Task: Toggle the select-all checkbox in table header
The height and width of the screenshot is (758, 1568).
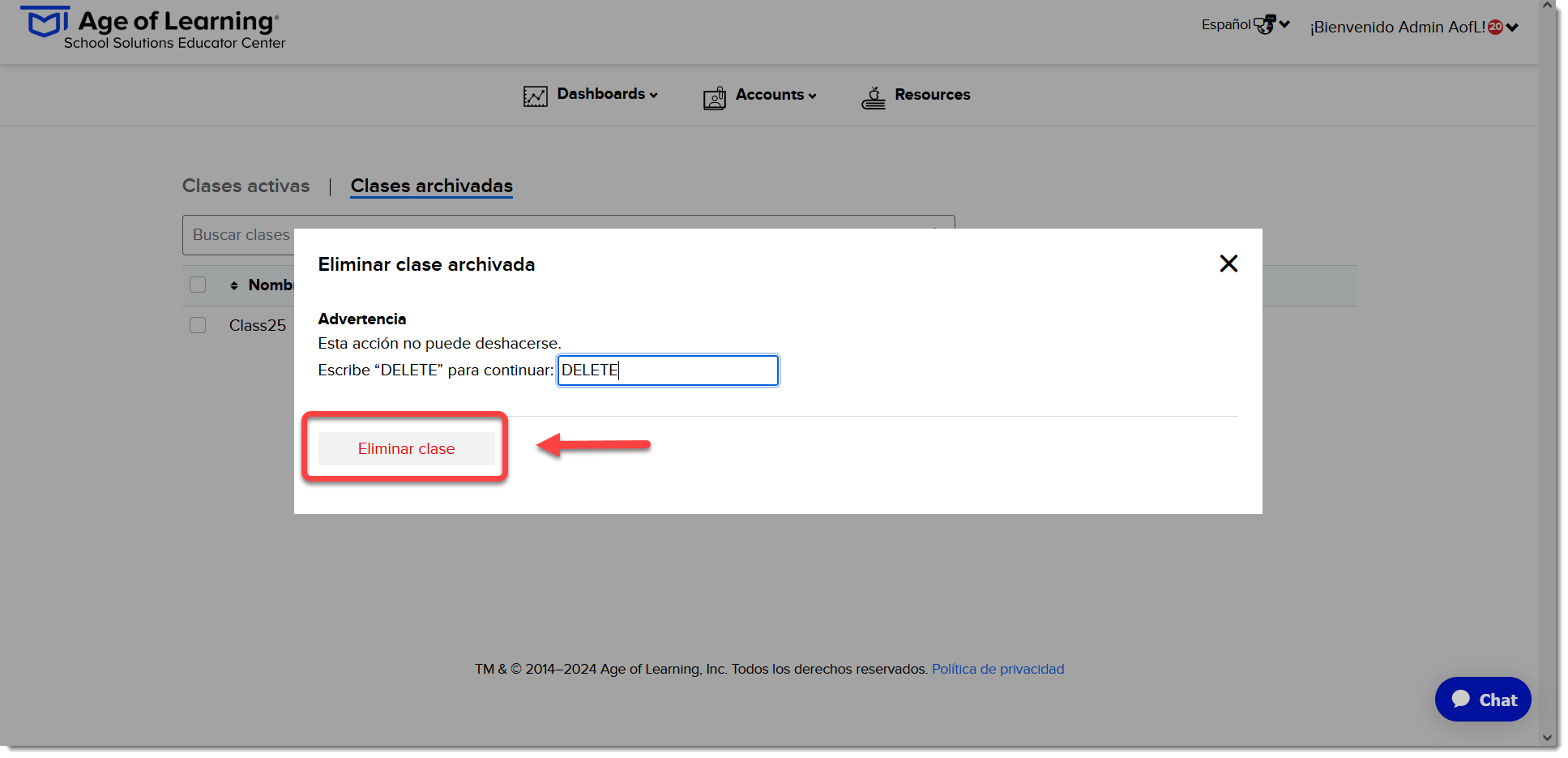Action: click(198, 285)
